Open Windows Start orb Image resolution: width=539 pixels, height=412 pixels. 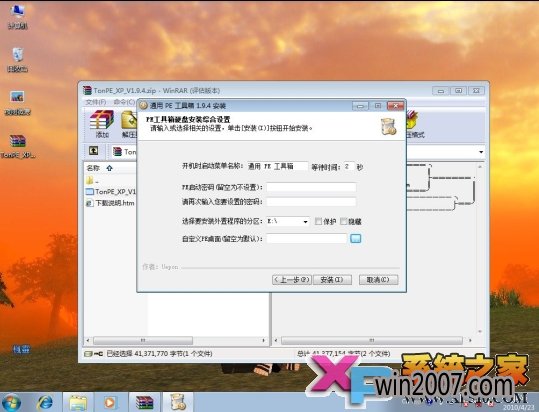point(11,402)
